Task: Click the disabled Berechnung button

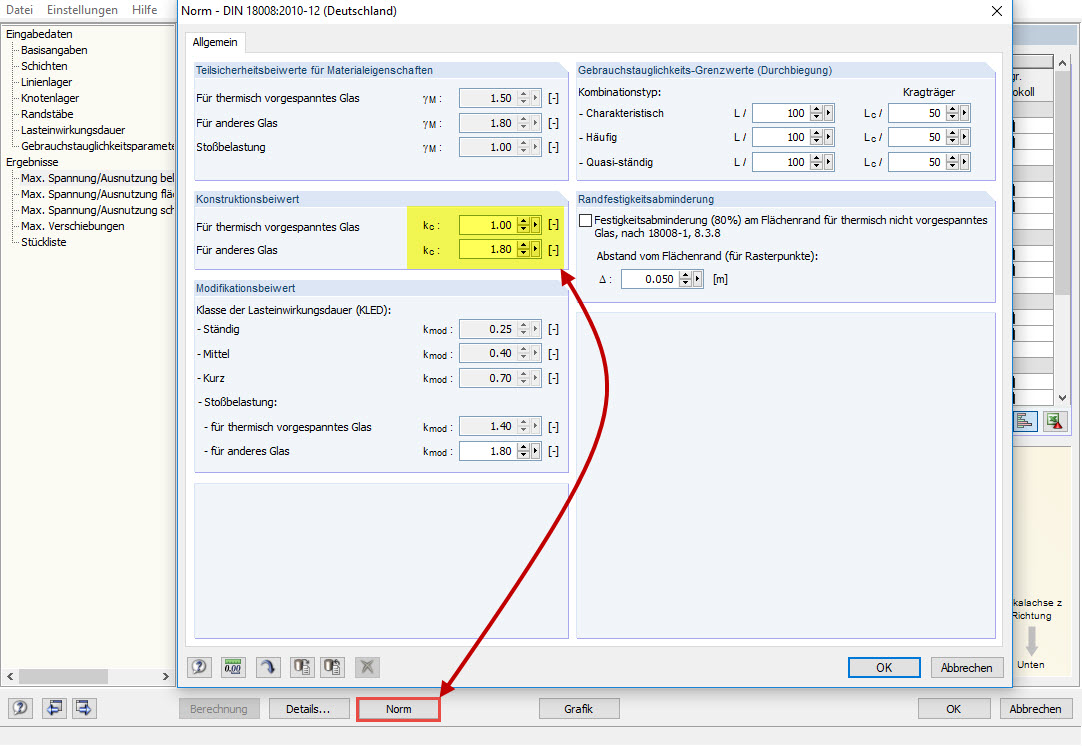Action: [x=219, y=709]
